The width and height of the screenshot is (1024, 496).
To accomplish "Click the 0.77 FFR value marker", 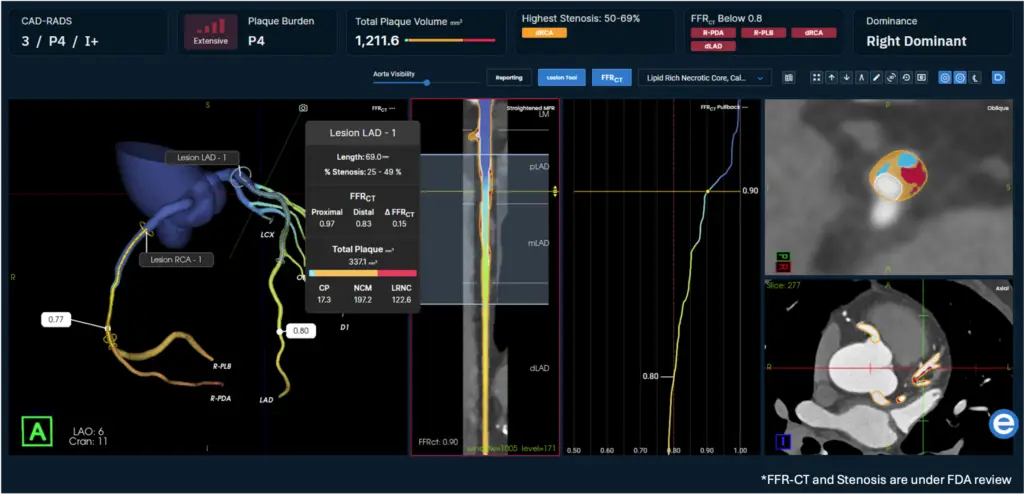I will pyautogui.click(x=56, y=320).
